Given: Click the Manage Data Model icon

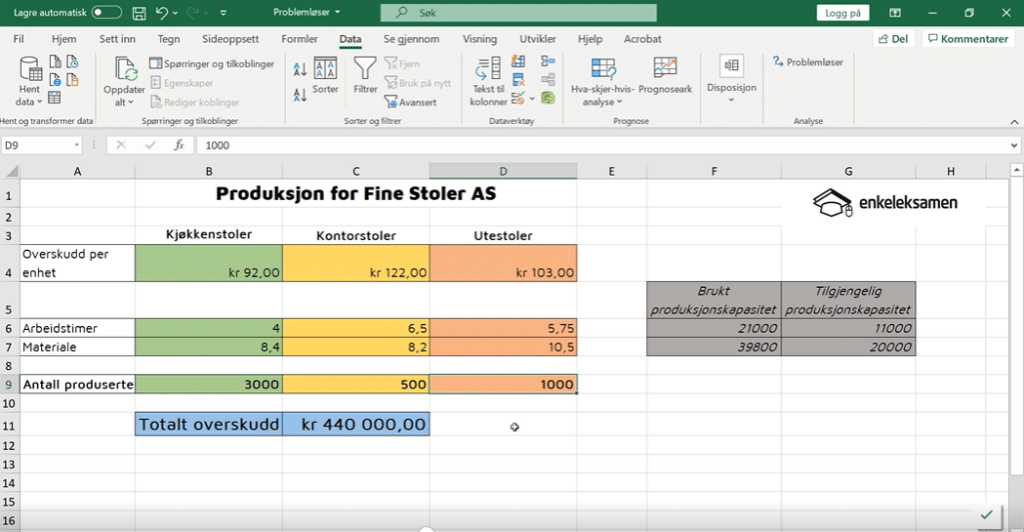Looking at the screenshot, I should click(x=548, y=99).
